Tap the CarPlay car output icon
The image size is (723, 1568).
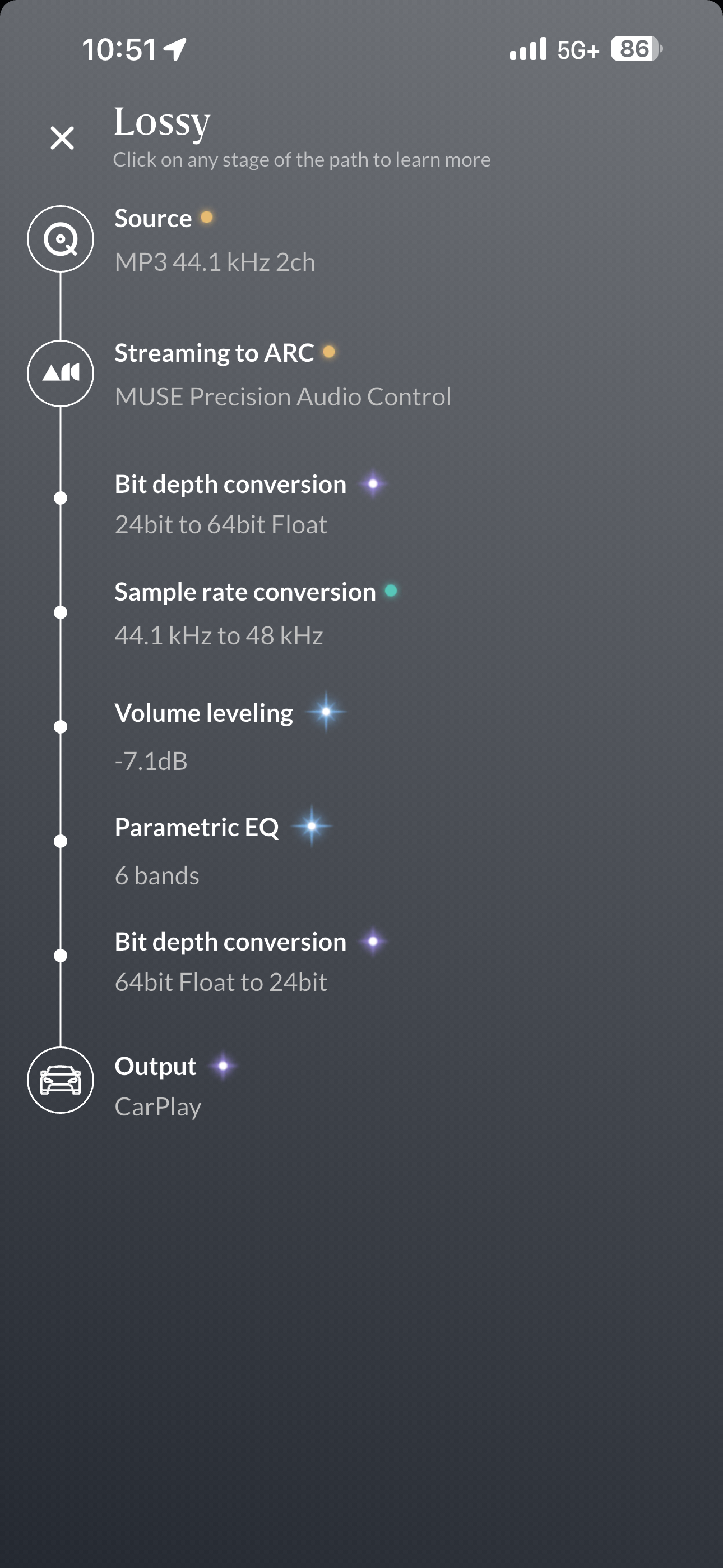click(61, 1081)
